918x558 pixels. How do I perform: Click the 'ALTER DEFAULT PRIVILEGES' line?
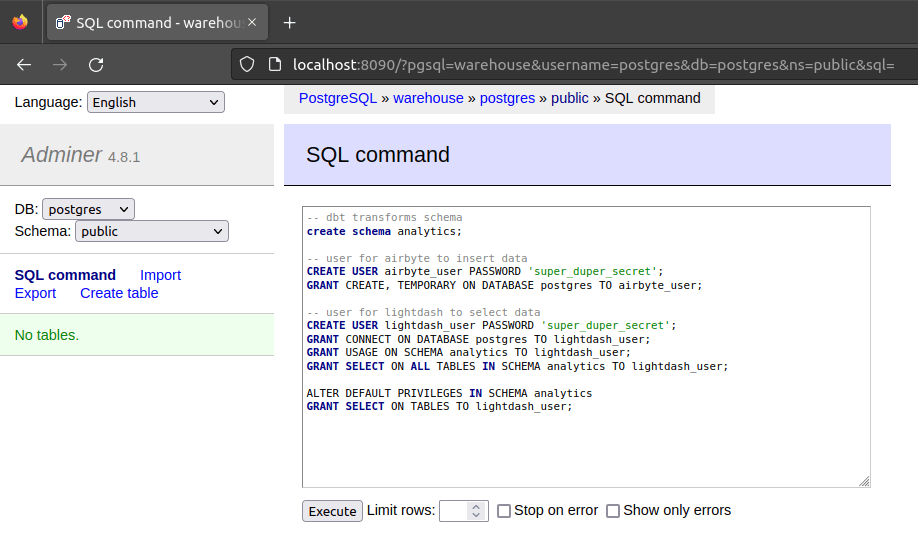point(449,393)
